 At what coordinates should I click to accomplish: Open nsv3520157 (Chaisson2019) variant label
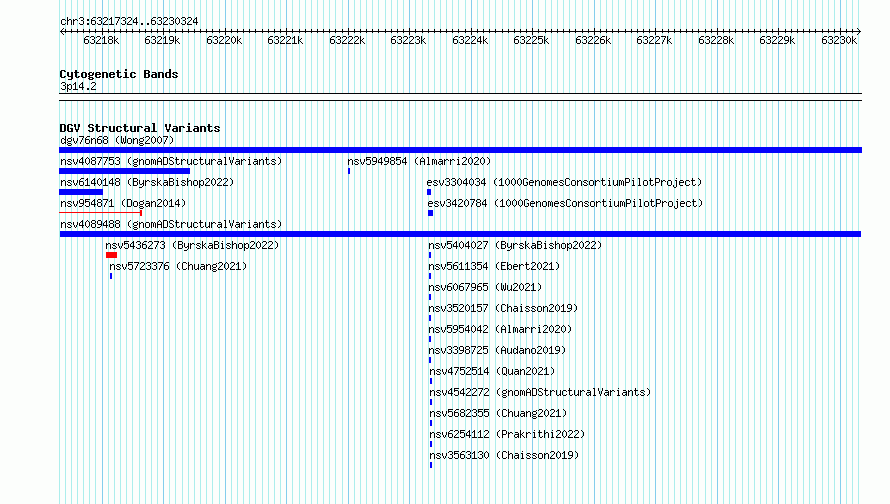coord(503,308)
